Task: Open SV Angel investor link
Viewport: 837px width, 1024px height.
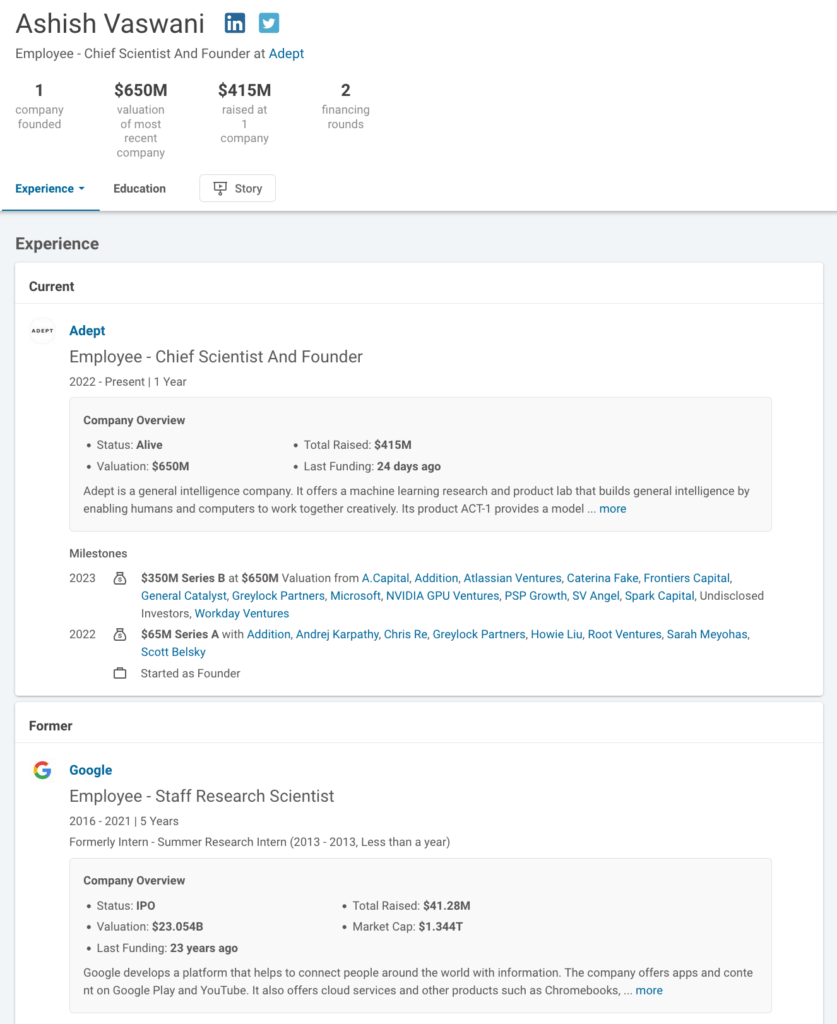Action: click(x=596, y=596)
